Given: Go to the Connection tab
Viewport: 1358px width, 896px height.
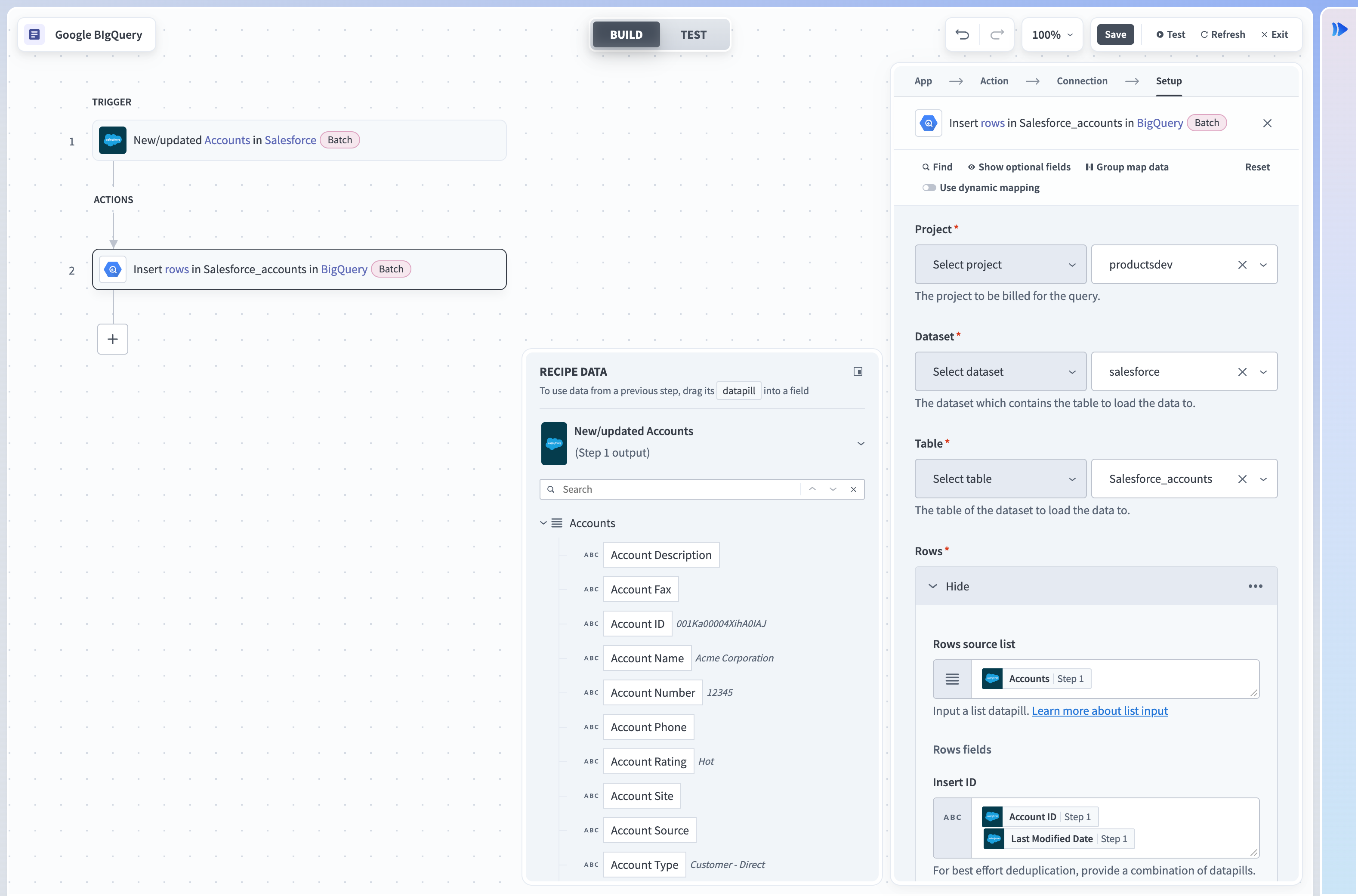Looking at the screenshot, I should tap(1081, 81).
